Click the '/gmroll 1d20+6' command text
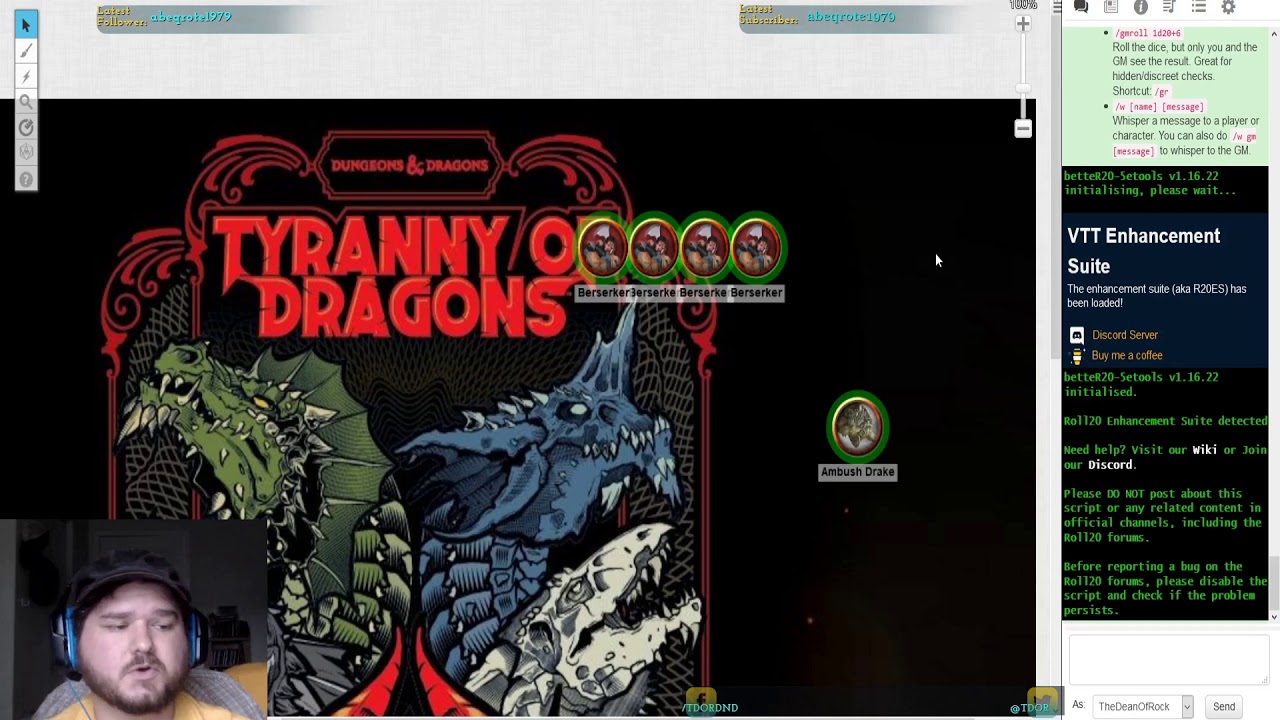 tap(1147, 33)
